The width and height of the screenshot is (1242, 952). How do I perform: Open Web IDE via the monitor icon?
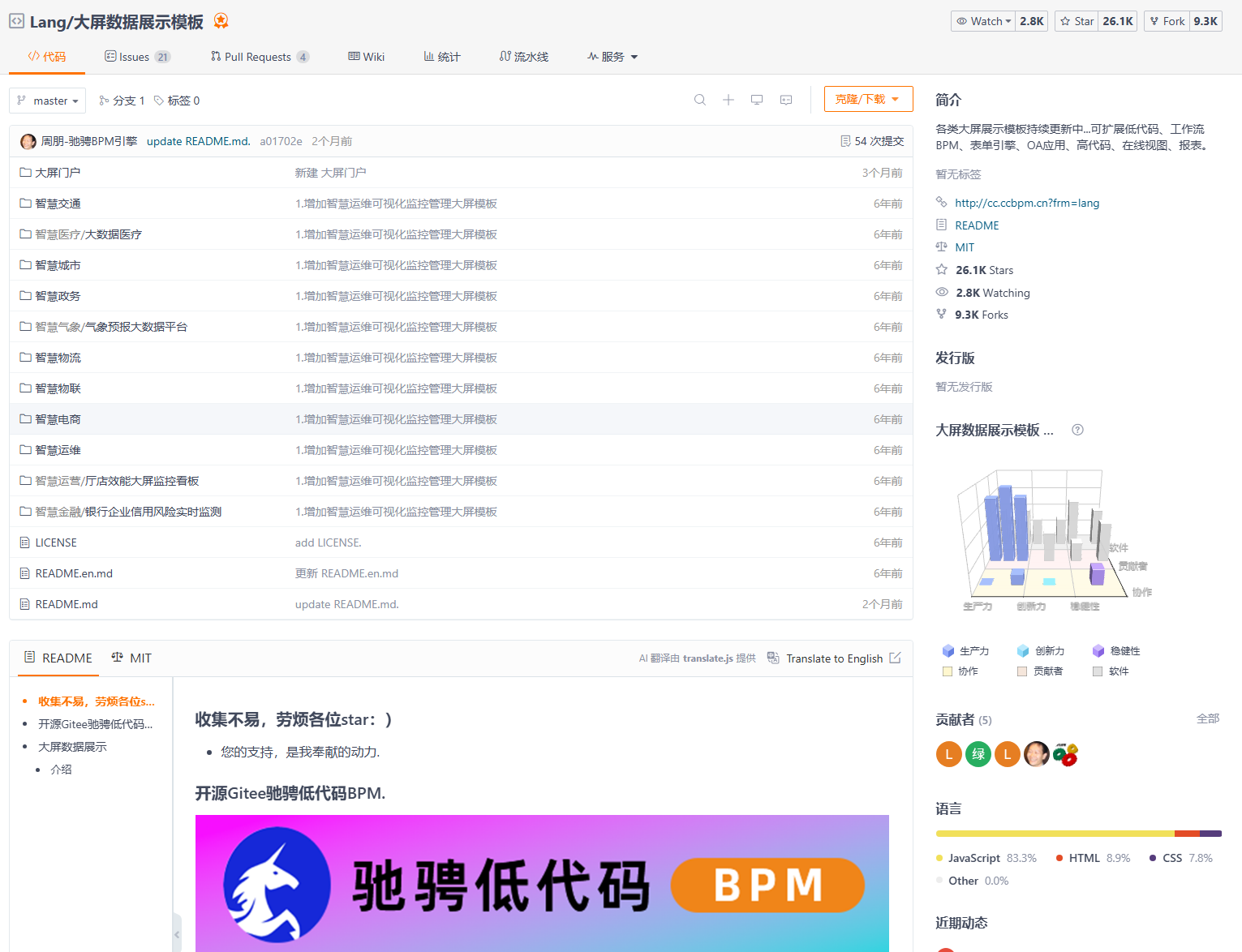(757, 99)
